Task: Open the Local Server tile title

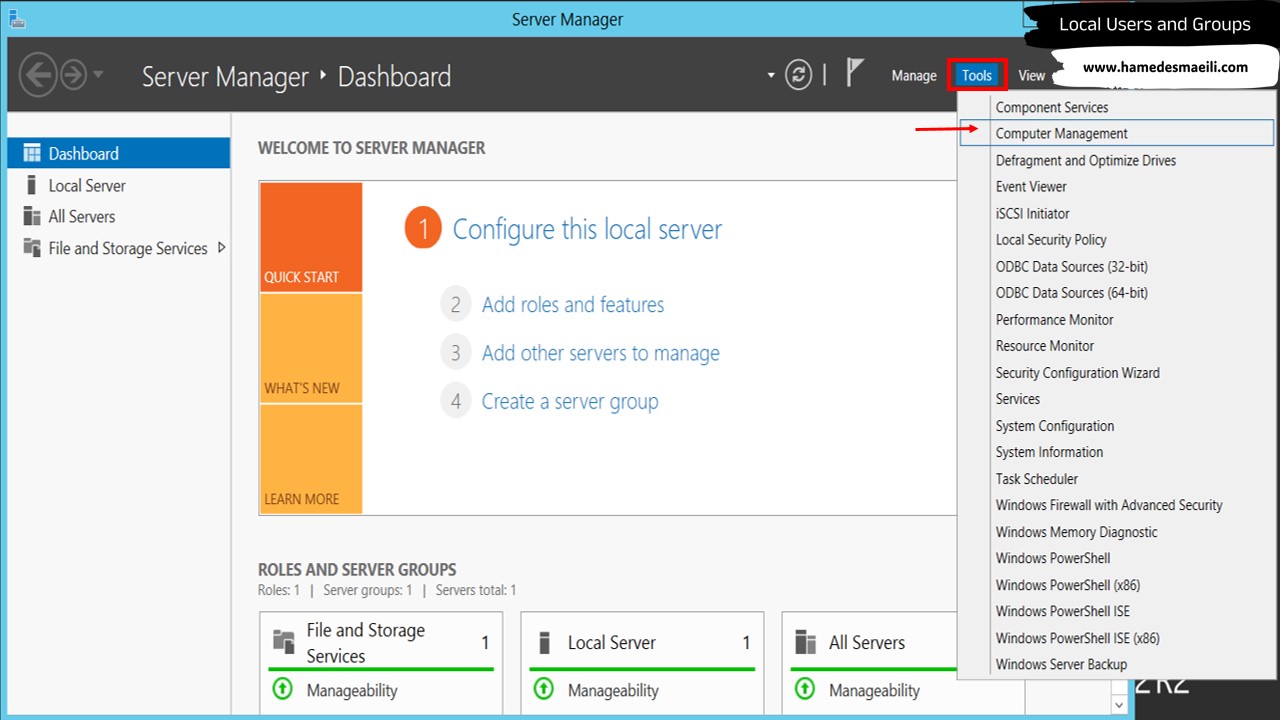Action: pyautogui.click(x=612, y=643)
